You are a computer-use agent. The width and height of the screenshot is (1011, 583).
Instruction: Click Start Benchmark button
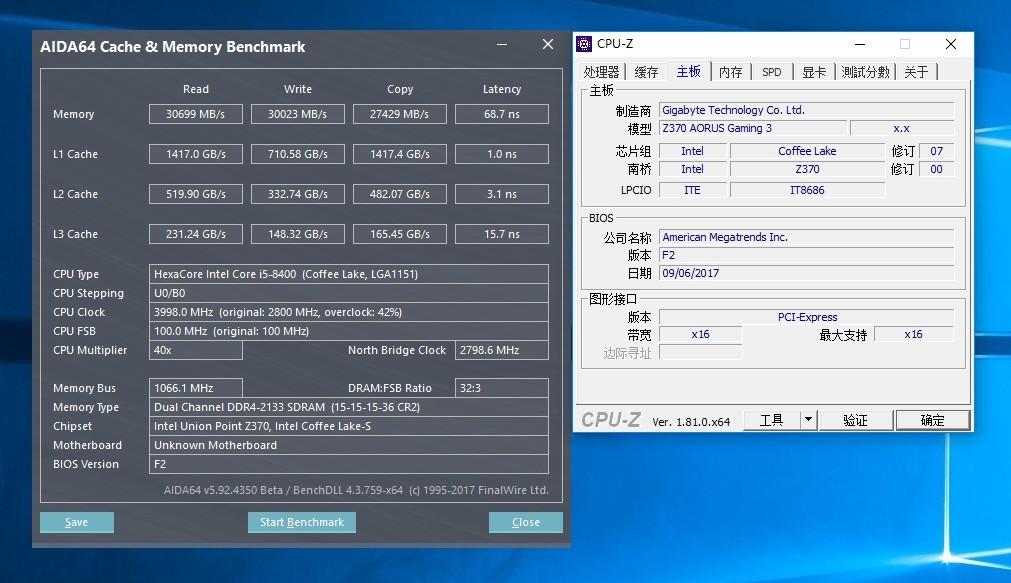pyautogui.click(x=302, y=522)
